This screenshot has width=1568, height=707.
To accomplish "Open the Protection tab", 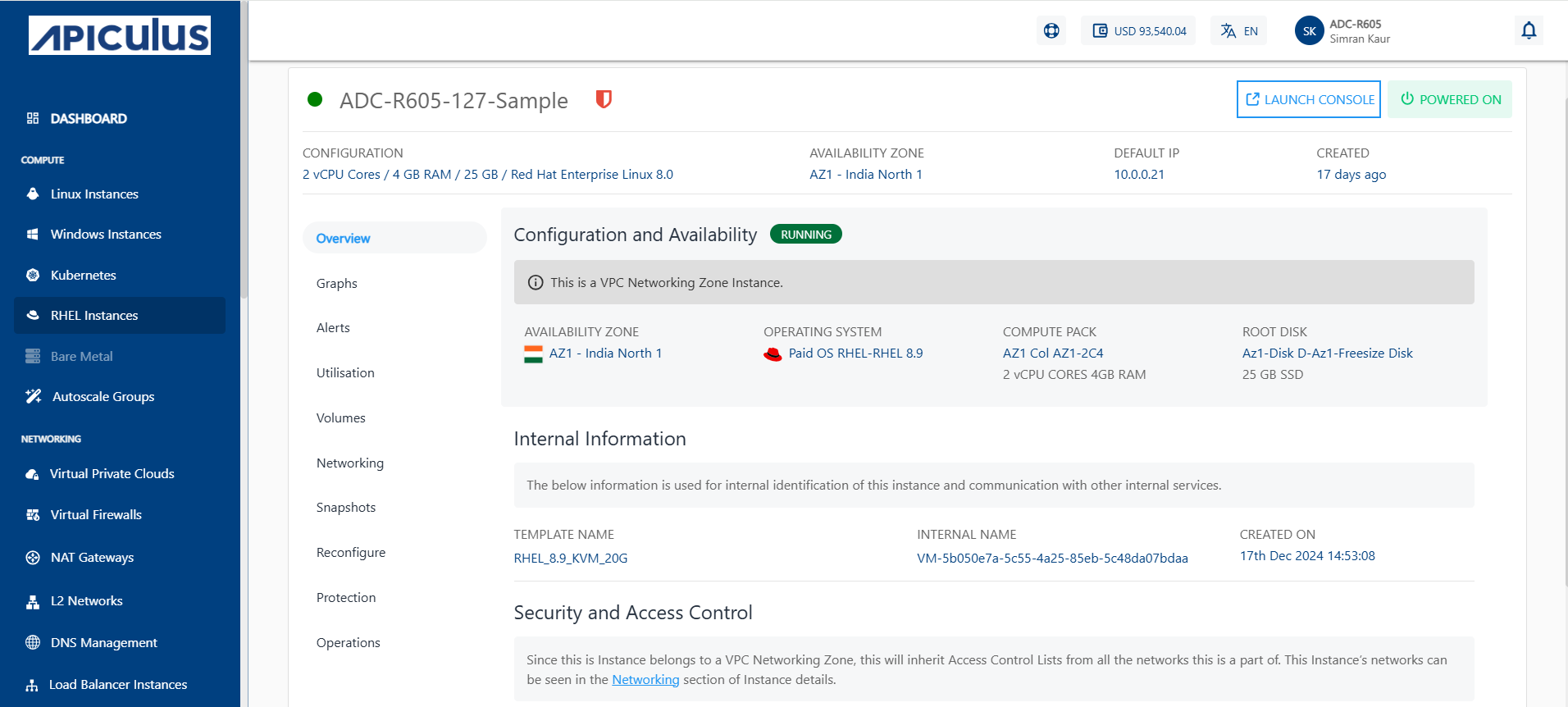I will 346,597.
